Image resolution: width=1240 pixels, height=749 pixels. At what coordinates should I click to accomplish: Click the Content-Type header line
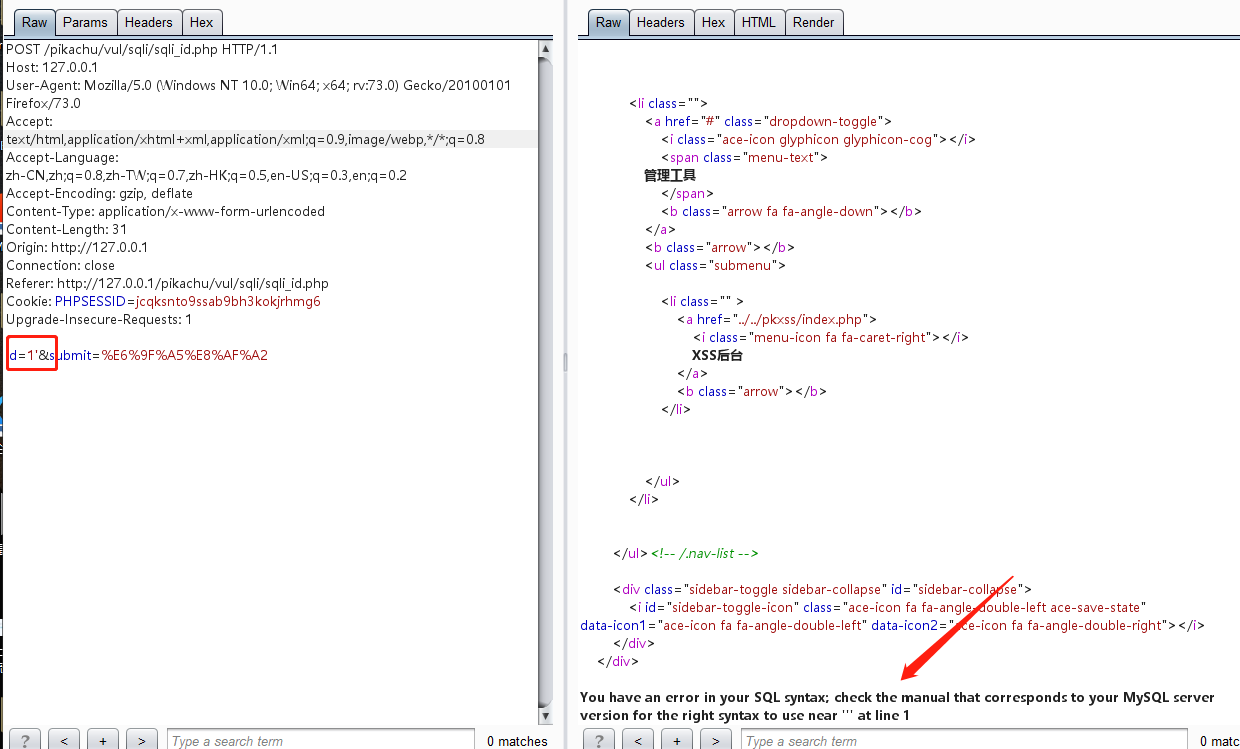click(165, 211)
